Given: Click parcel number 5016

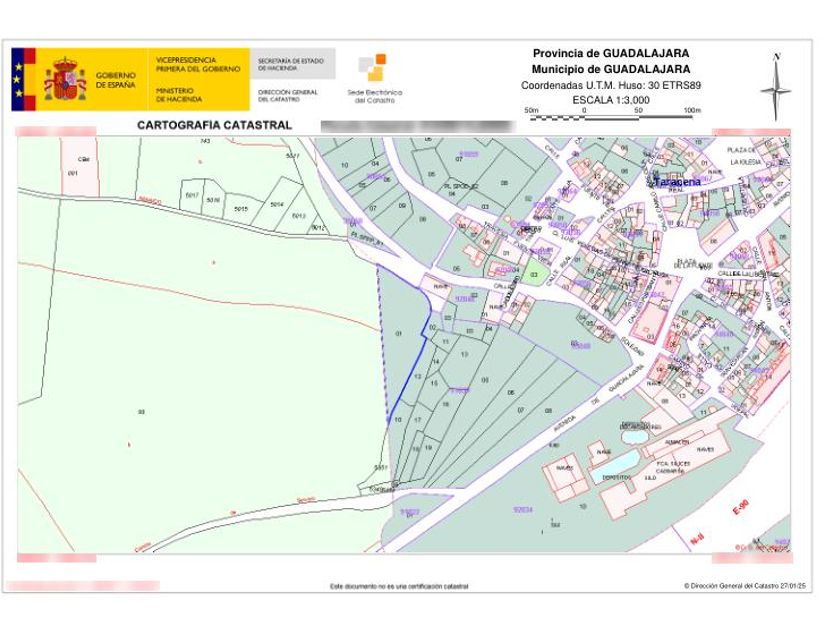Looking at the screenshot, I should (213, 200).
